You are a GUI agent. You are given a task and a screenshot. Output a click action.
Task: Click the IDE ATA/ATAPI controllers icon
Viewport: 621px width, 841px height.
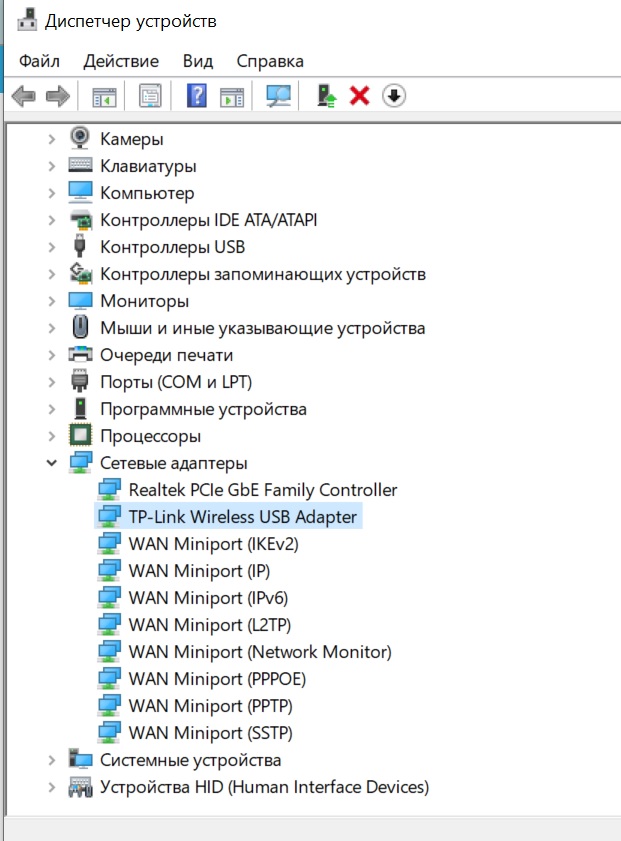coord(80,219)
